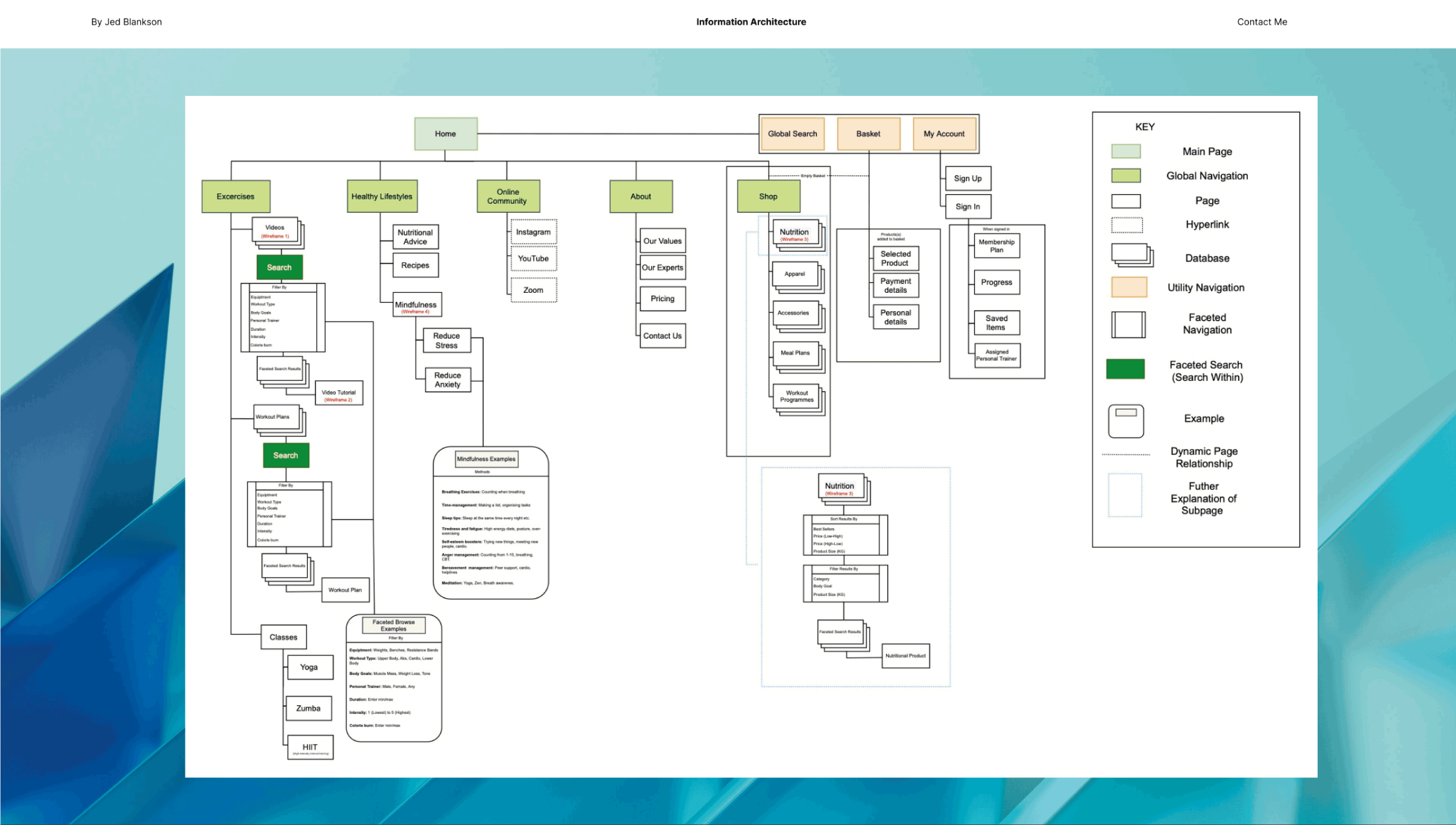Click the Healthy Lifestyles navigation node
The image size is (1456, 825).
(x=382, y=196)
